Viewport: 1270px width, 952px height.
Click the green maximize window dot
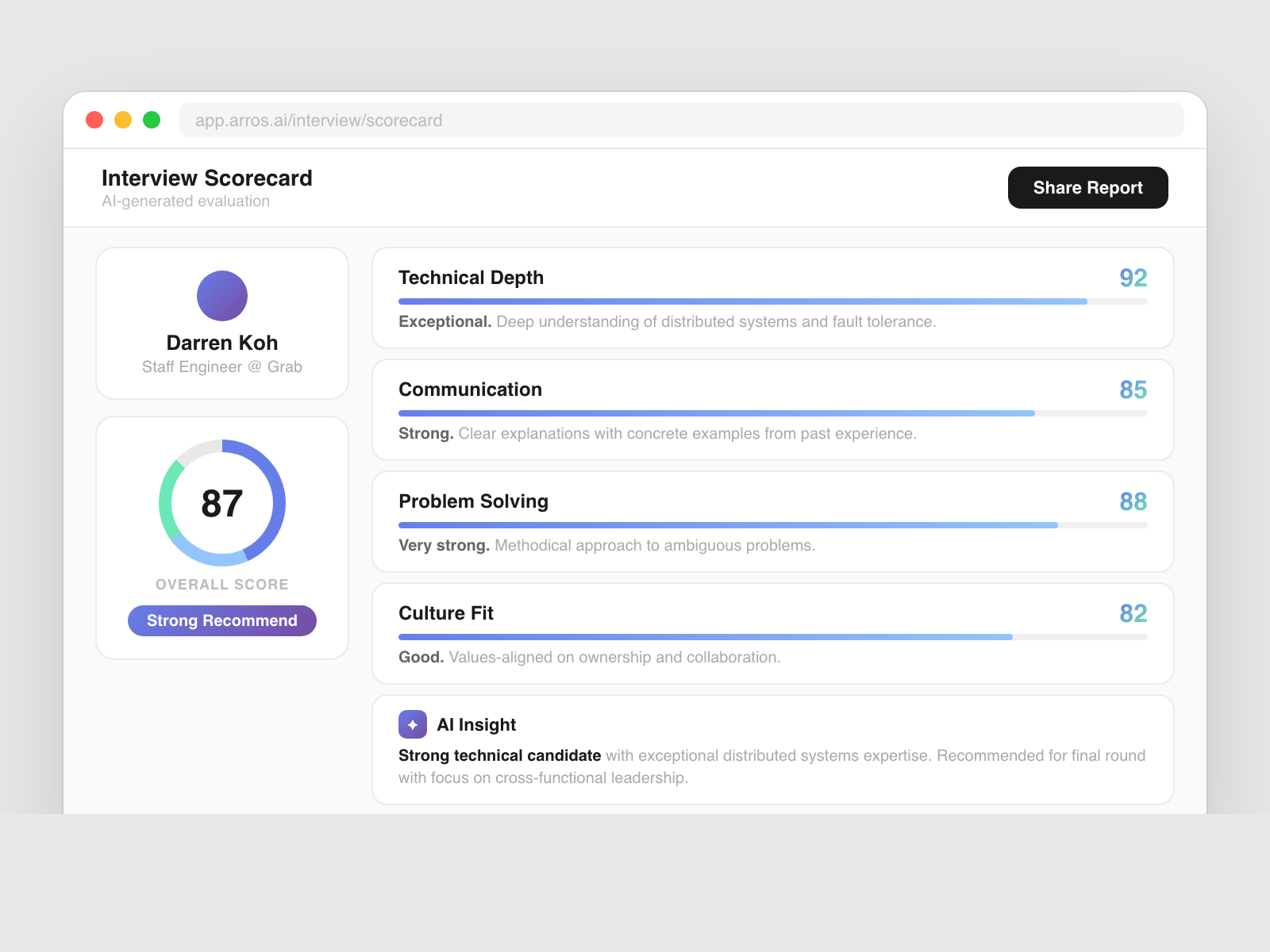[152, 120]
